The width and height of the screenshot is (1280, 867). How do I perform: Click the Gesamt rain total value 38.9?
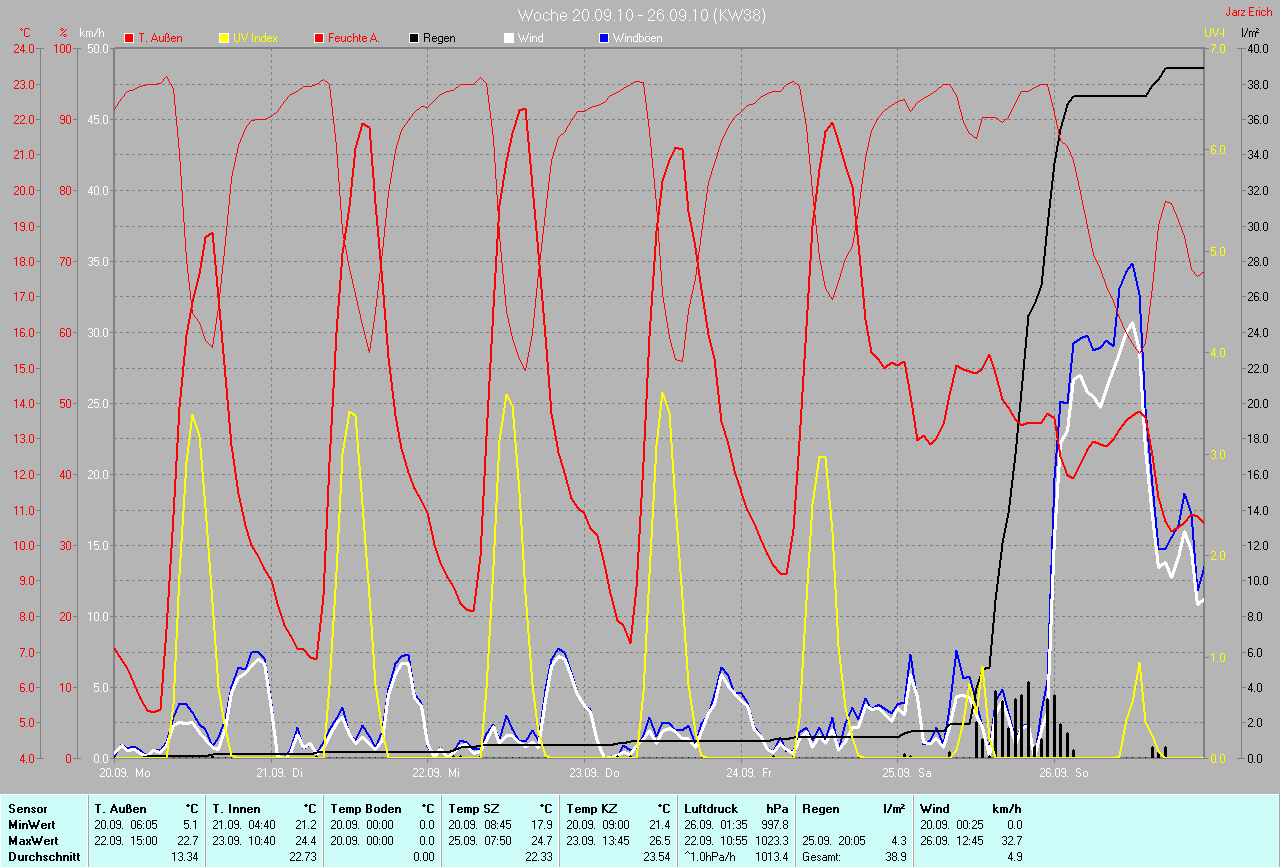[896, 857]
